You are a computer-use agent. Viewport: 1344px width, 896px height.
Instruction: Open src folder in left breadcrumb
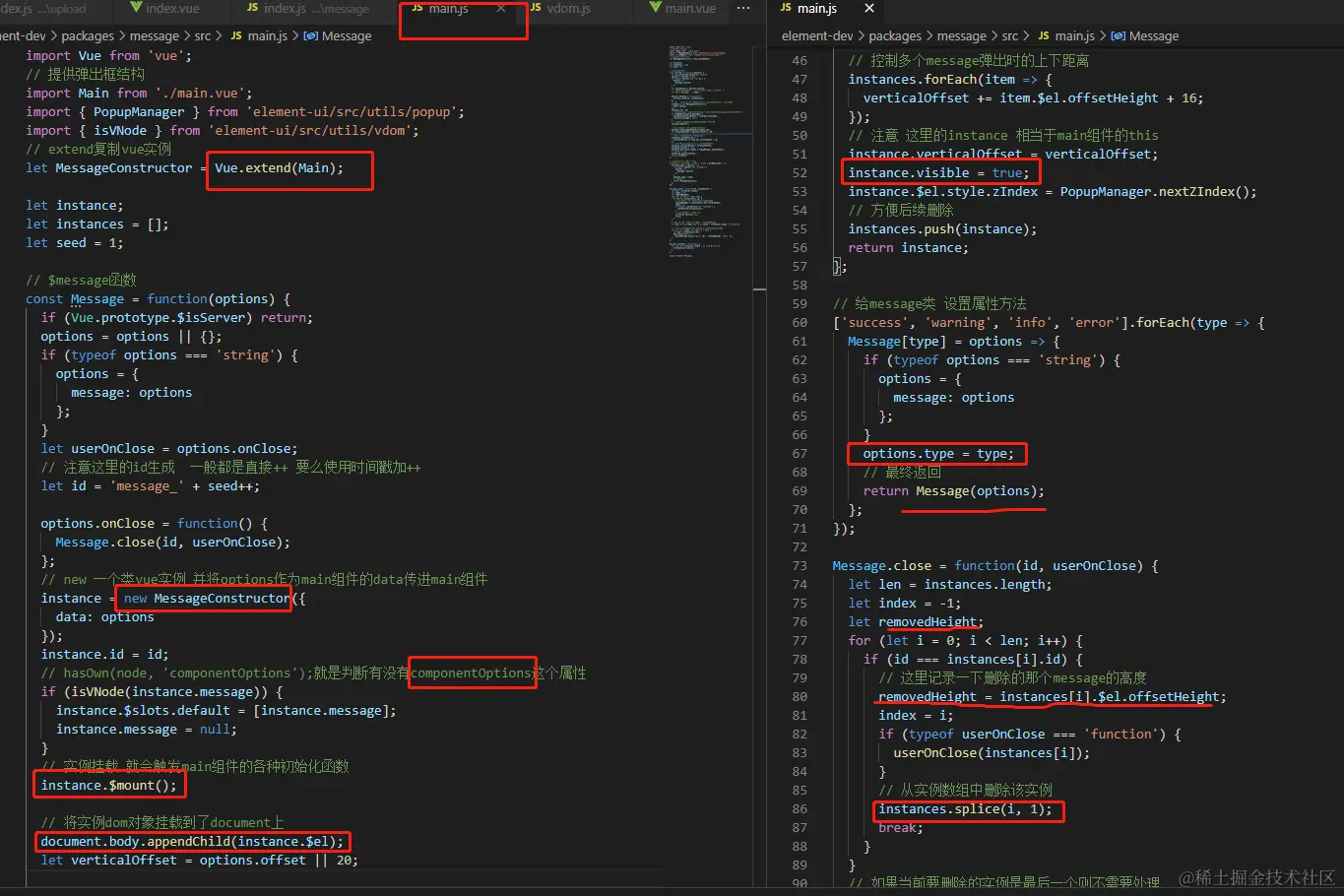(203, 35)
